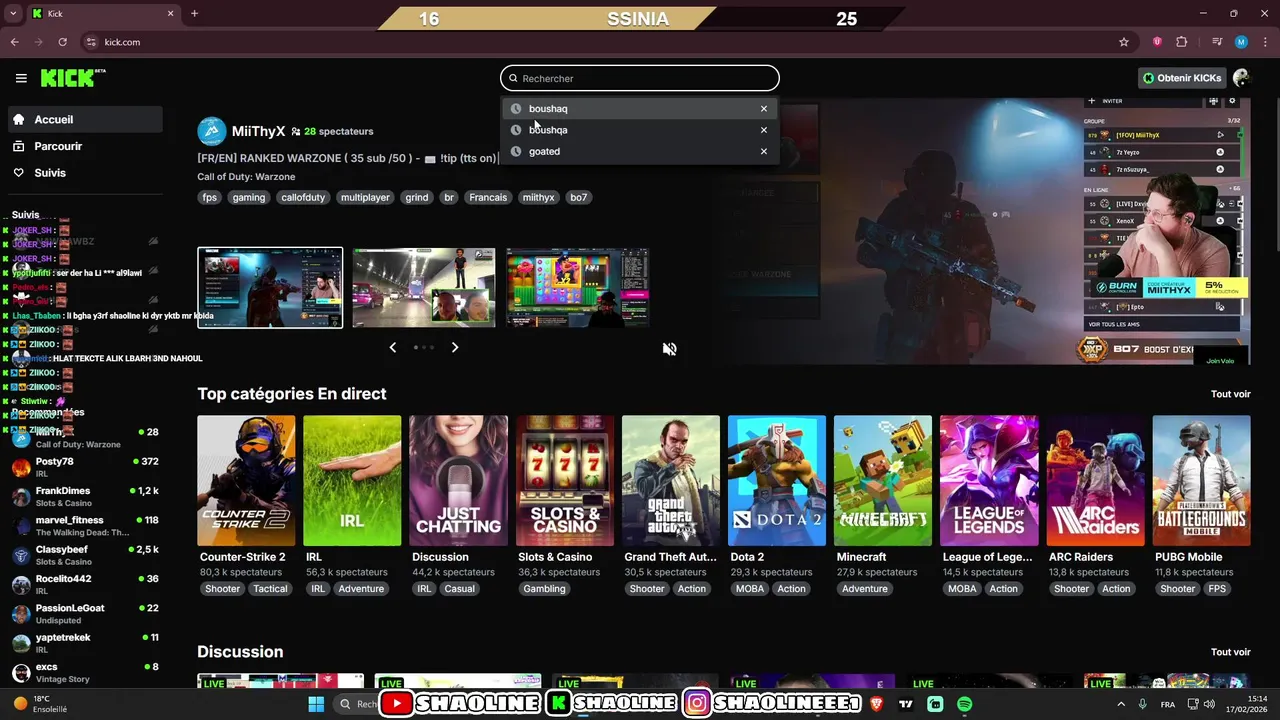Open the PUBG Mobile category card

[1201, 481]
